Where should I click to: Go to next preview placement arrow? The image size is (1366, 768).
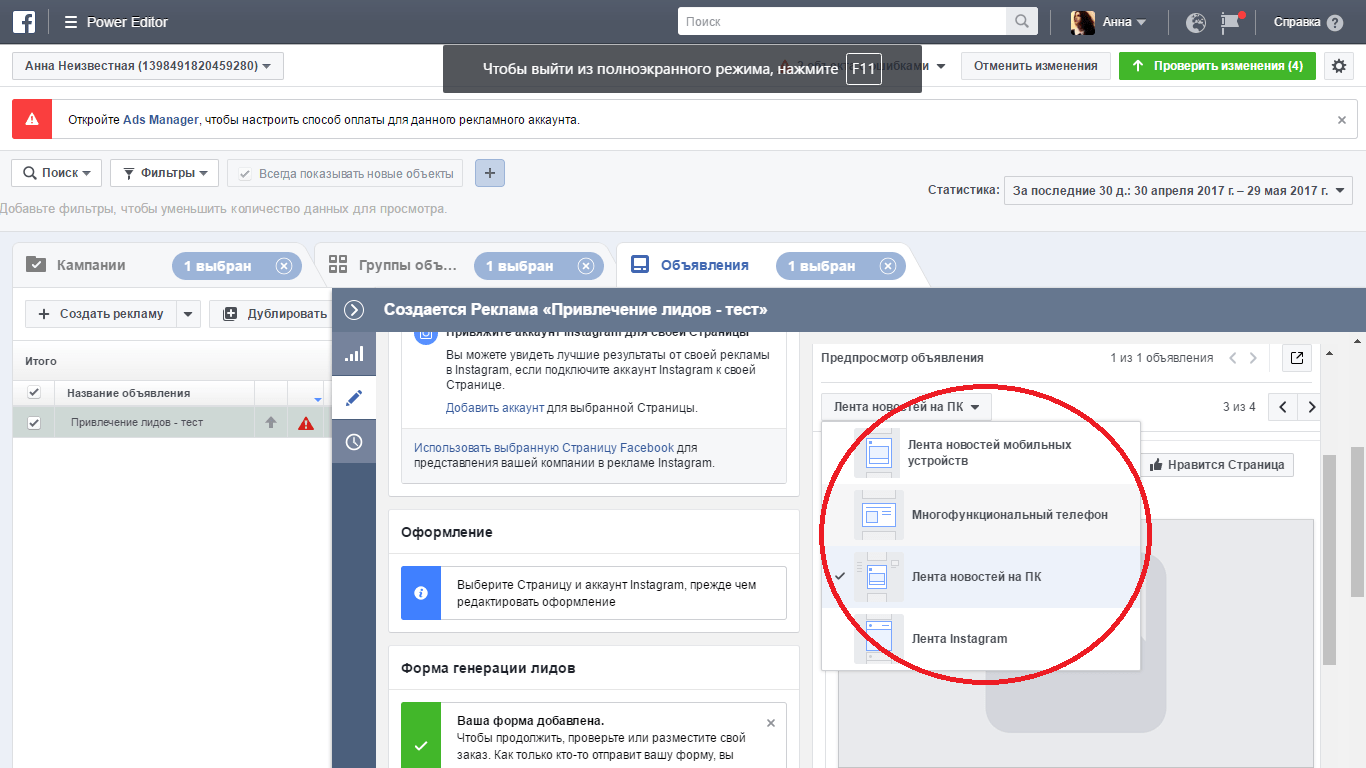click(x=1311, y=407)
